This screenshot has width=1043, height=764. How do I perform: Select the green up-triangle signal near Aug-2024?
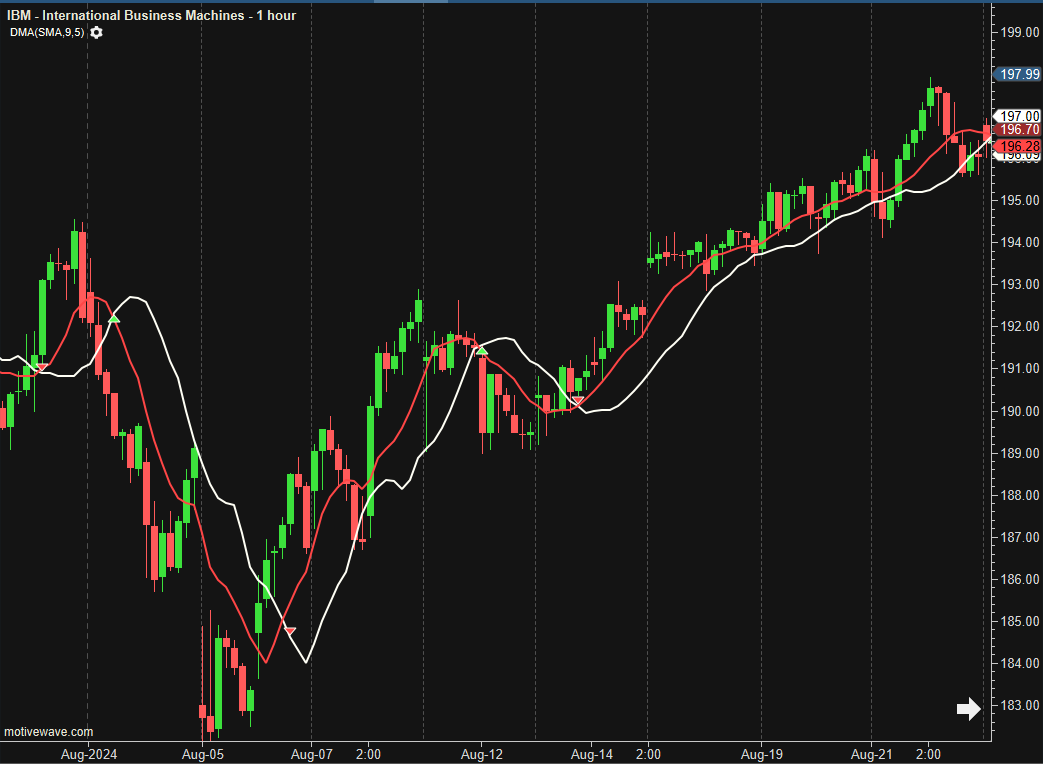tap(114, 319)
